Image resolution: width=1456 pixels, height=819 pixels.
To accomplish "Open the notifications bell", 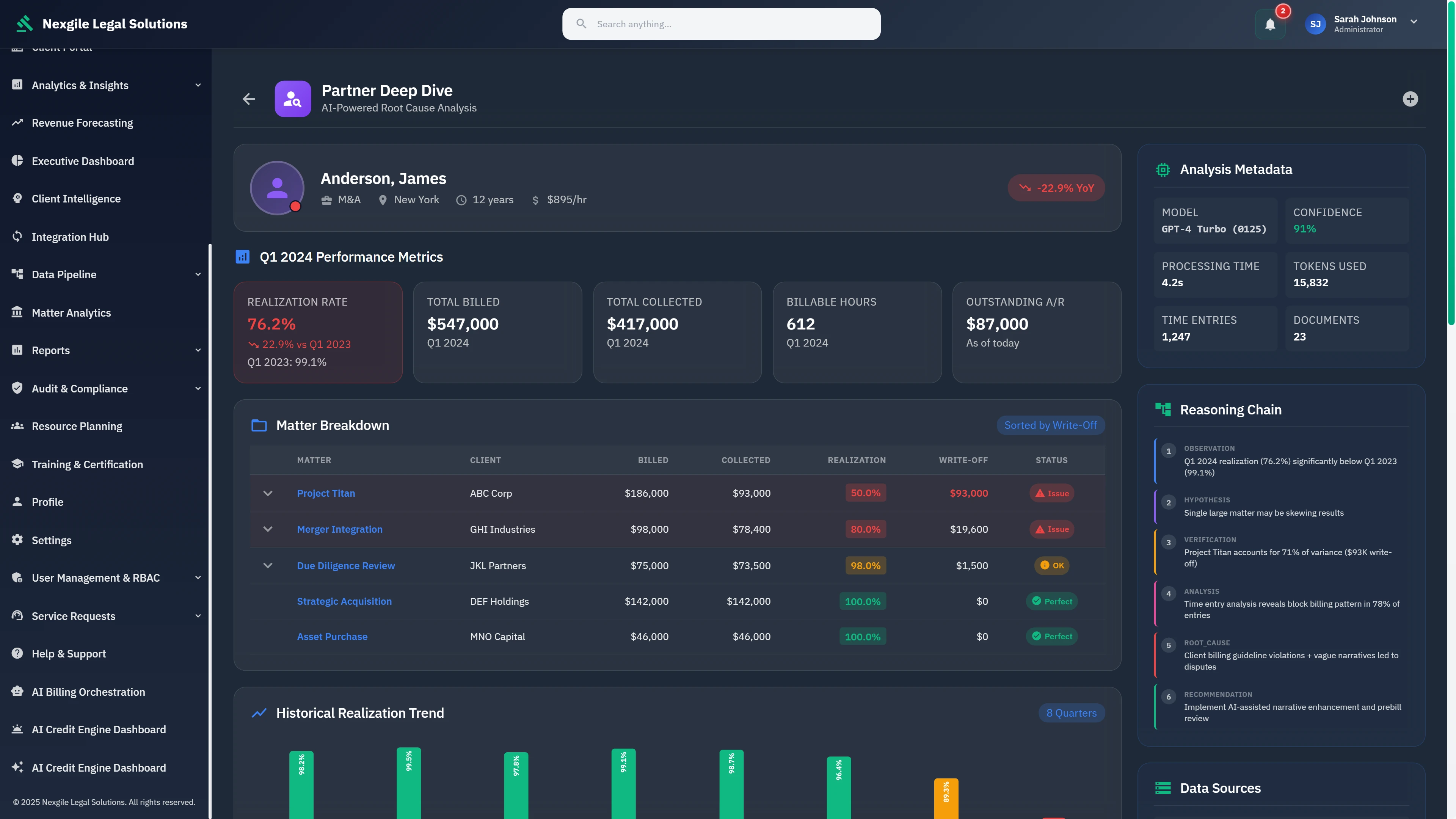I will pyautogui.click(x=1270, y=24).
